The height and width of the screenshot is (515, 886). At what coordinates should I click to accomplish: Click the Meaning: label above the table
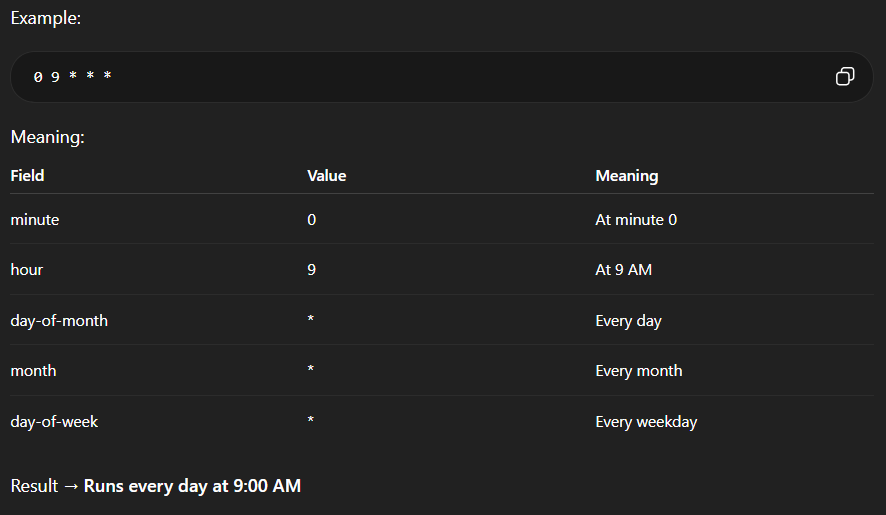pos(48,137)
